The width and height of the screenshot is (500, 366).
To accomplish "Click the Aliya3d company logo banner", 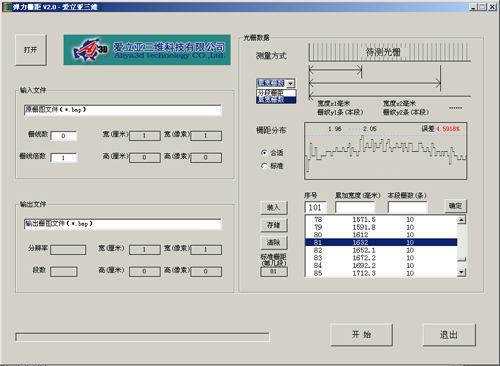I will pos(147,50).
